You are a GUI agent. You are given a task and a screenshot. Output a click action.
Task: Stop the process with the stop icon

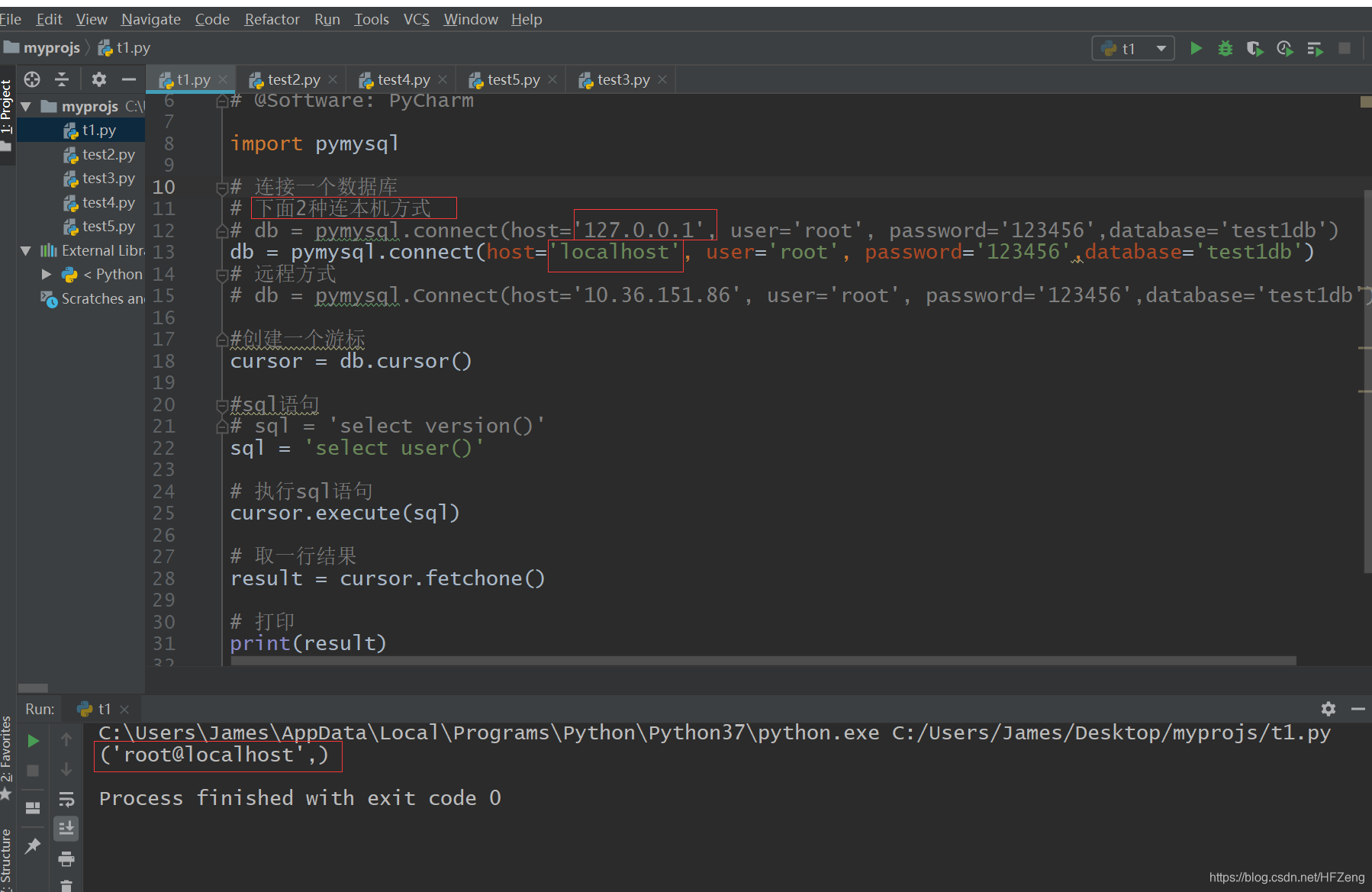click(x=32, y=770)
